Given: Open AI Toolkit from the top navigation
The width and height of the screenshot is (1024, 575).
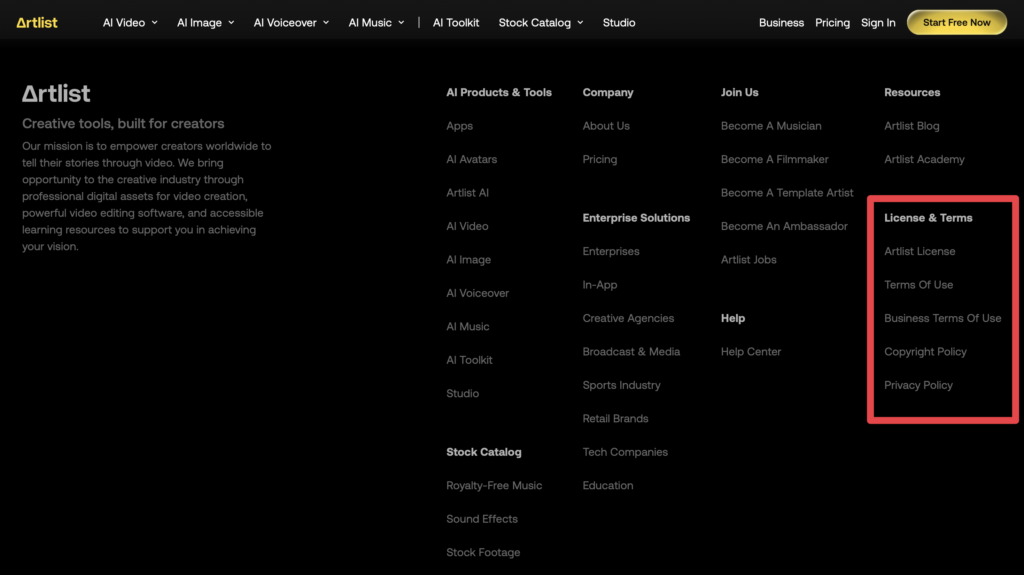Looking at the screenshot, I should pyautogui.click(x=456, y=22).
